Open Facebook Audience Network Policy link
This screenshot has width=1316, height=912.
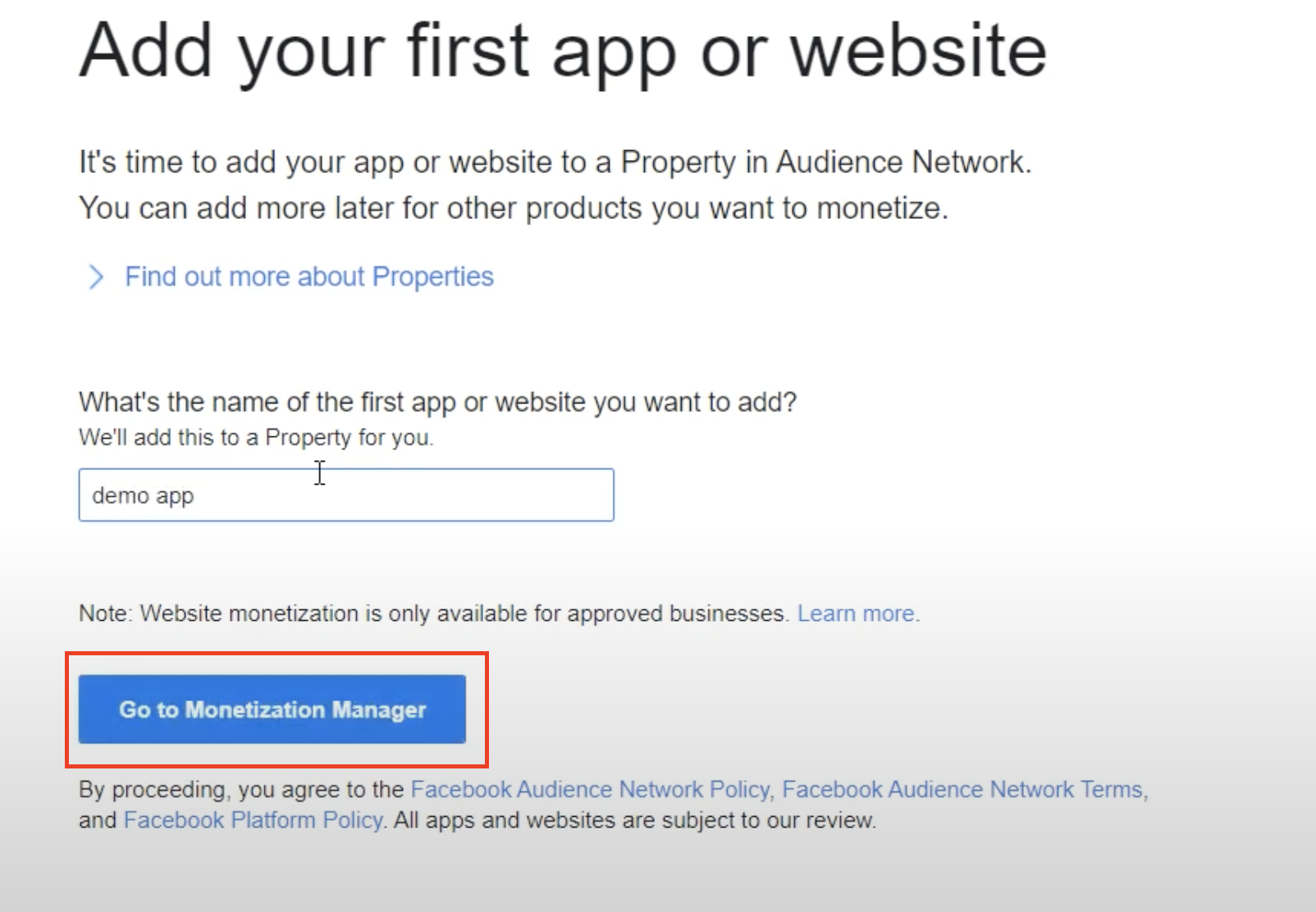pos(590,789)
